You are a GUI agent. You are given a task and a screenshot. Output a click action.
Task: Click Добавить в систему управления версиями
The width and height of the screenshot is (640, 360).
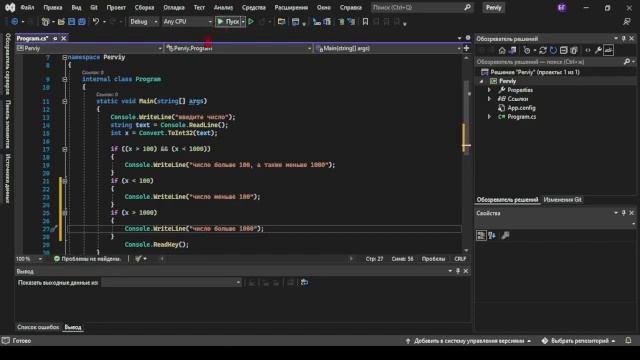(469, 340)
